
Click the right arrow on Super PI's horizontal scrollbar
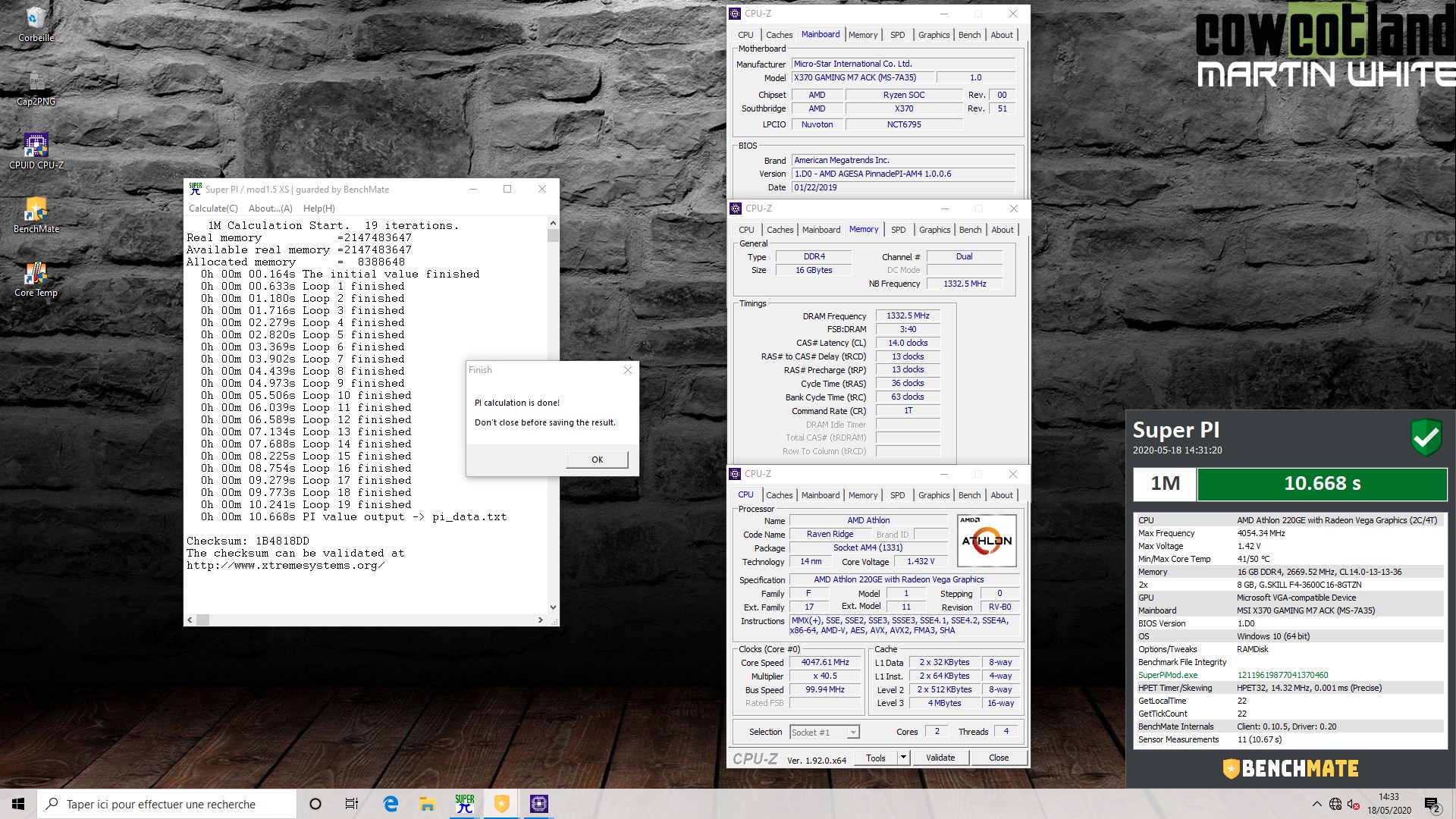(541, 620)
